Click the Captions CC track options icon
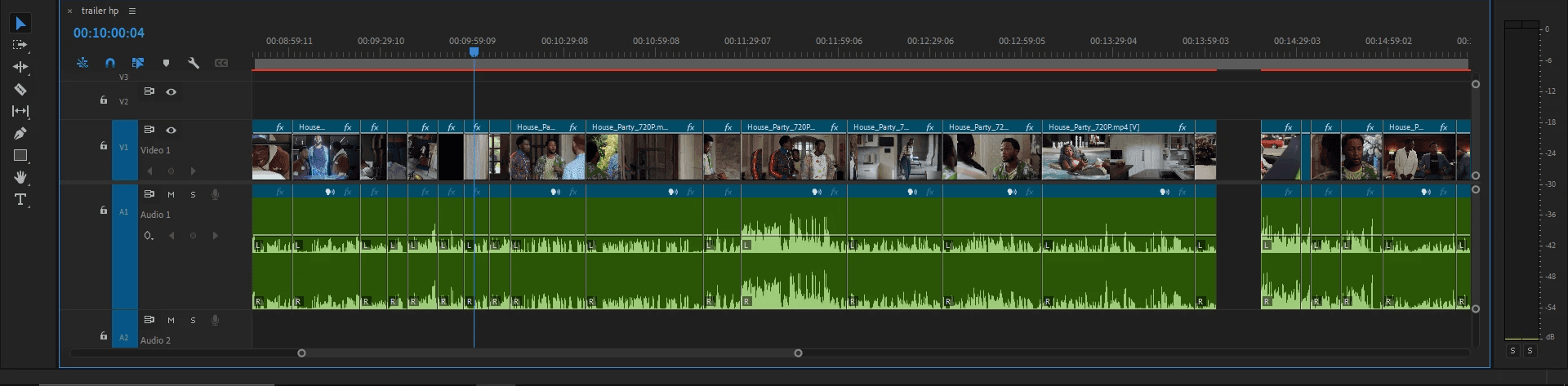This screenshot has height=386, width=1568. coord(221,63)
